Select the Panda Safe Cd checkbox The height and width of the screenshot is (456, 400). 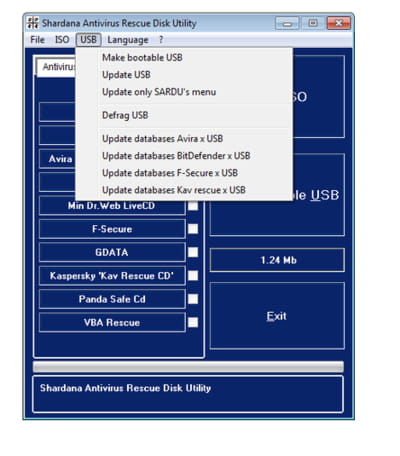(193, 299)
